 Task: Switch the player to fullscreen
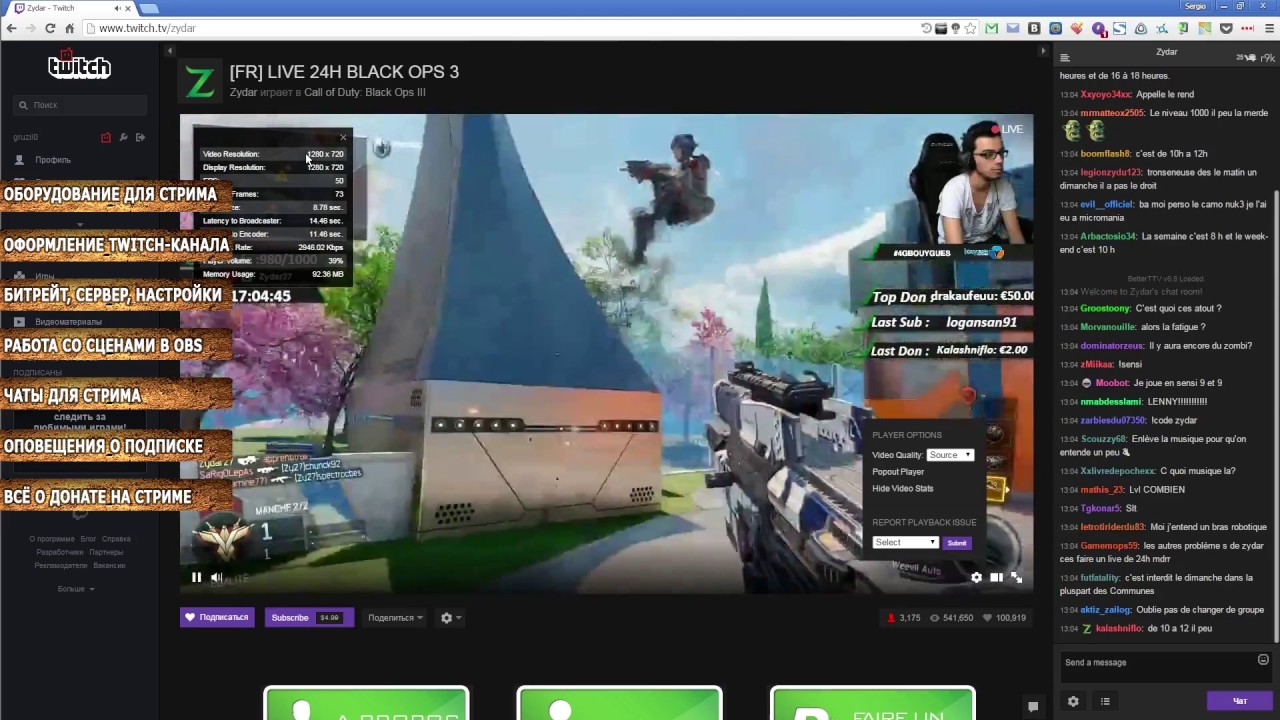click(x=1016, y=577)
